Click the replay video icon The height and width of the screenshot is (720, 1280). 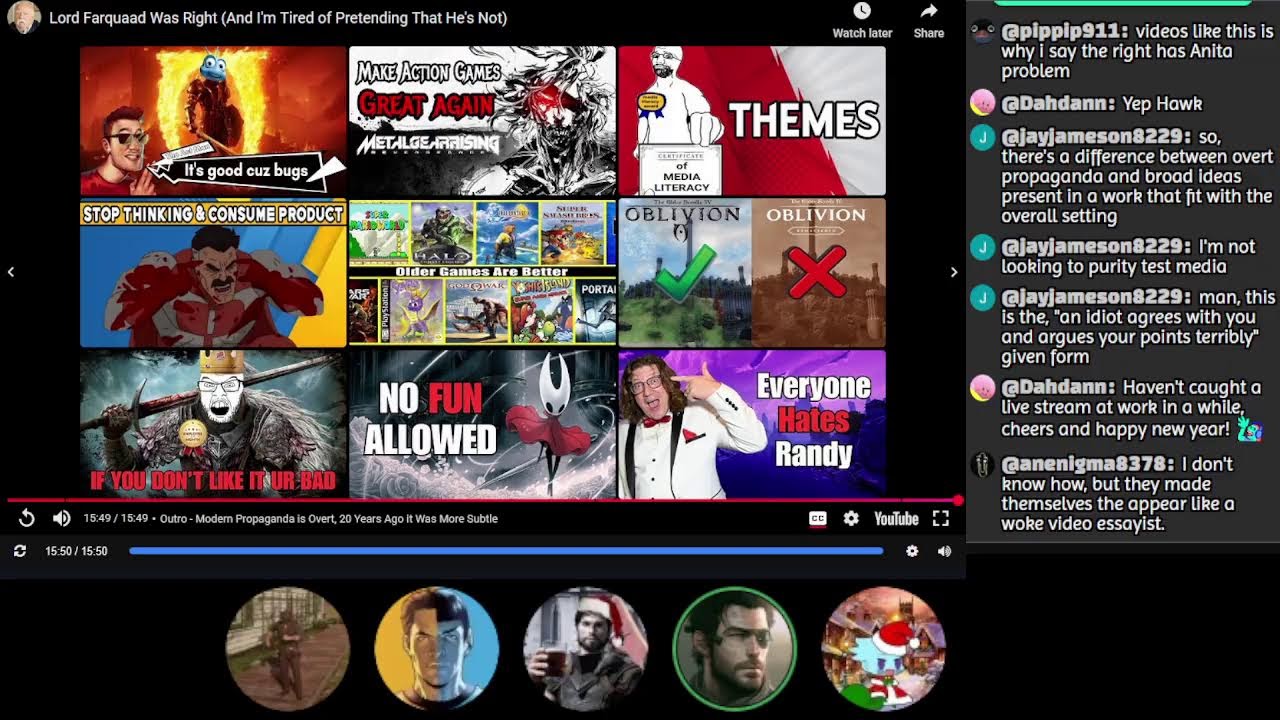click(x=27, y=518)
